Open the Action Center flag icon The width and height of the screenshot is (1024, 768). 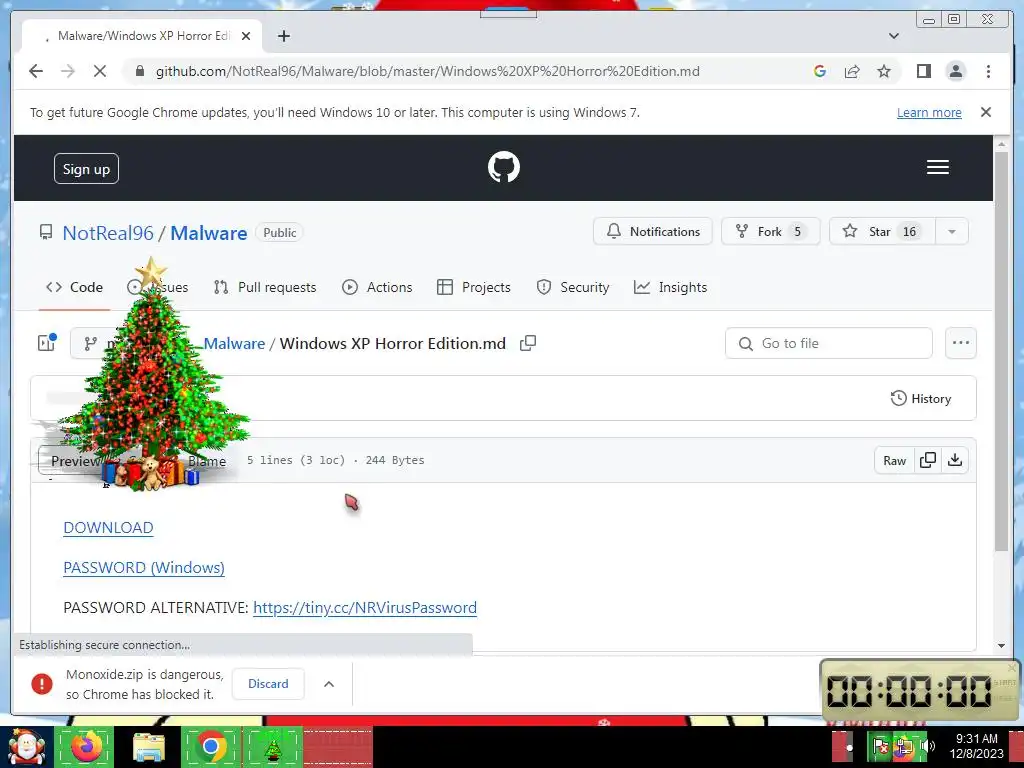pyautogui.click(x=880, y=746)
